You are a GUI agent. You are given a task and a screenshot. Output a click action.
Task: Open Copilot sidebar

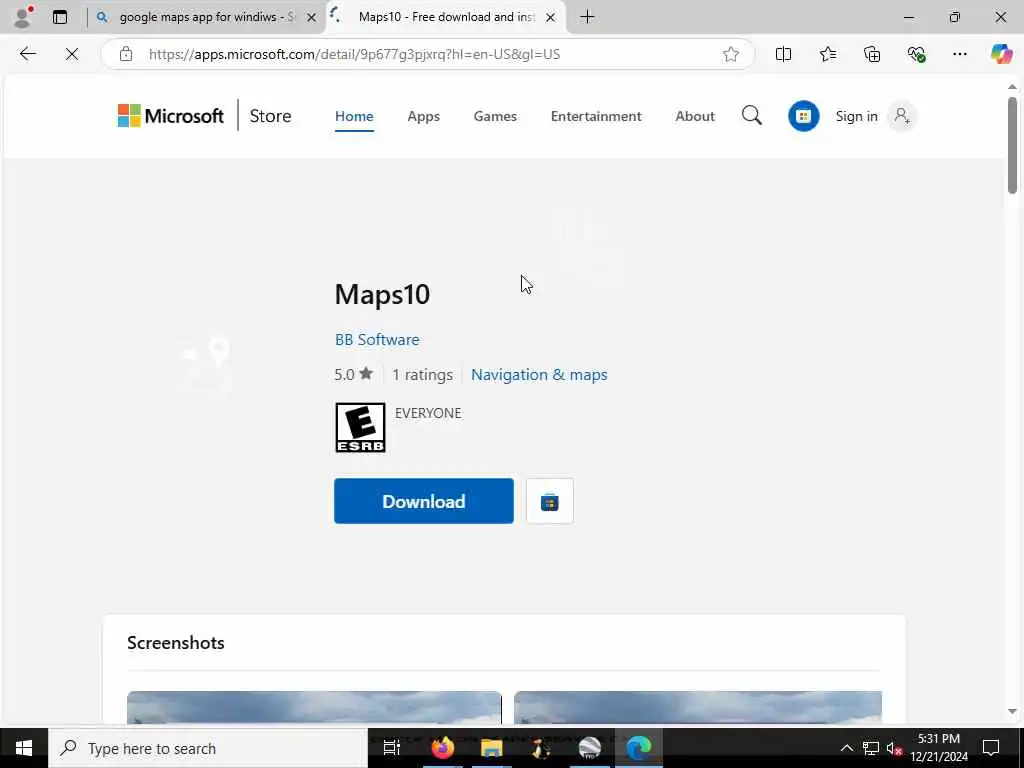[x=1001, y=54]
